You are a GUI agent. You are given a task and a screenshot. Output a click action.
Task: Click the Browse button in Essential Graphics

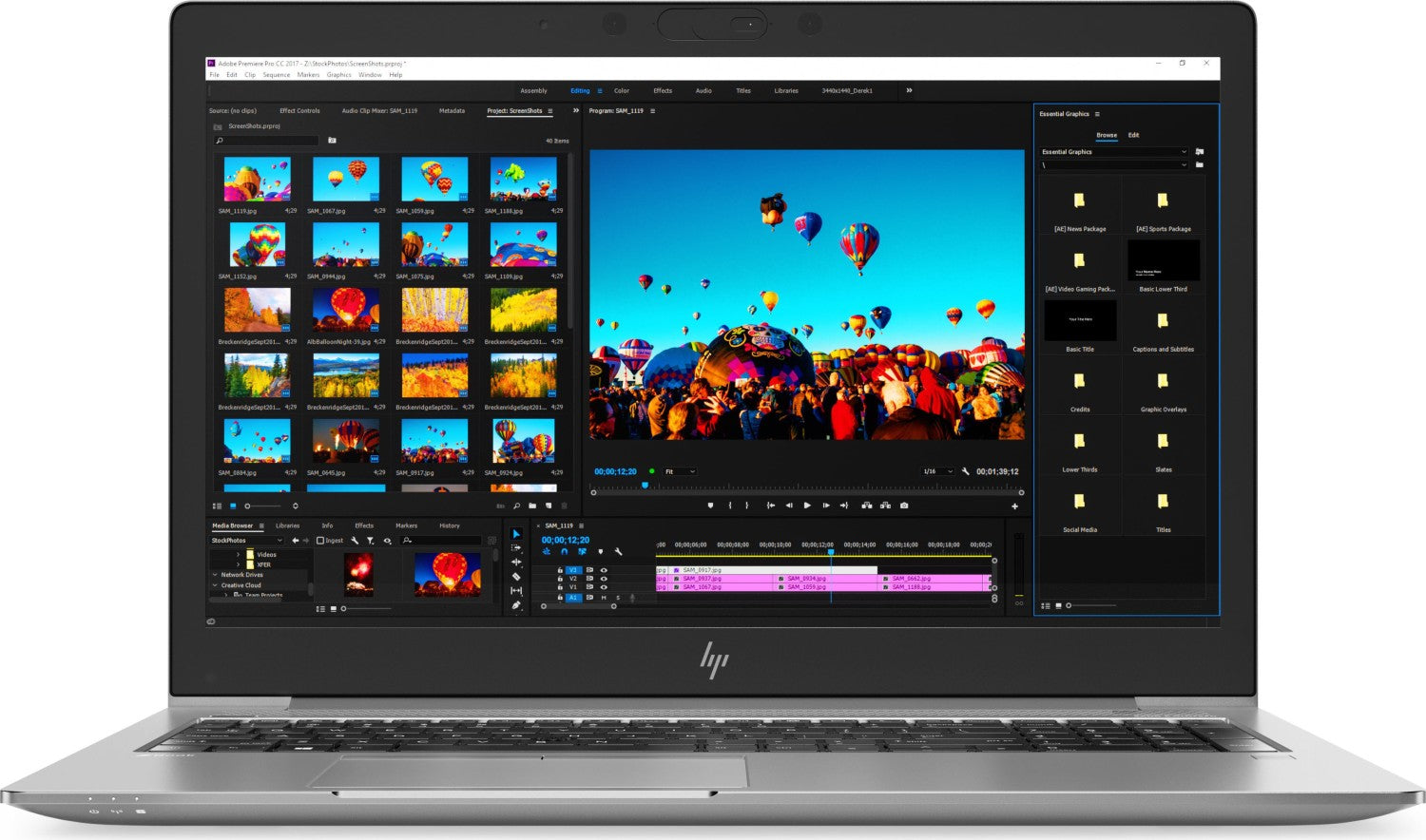1106,135
